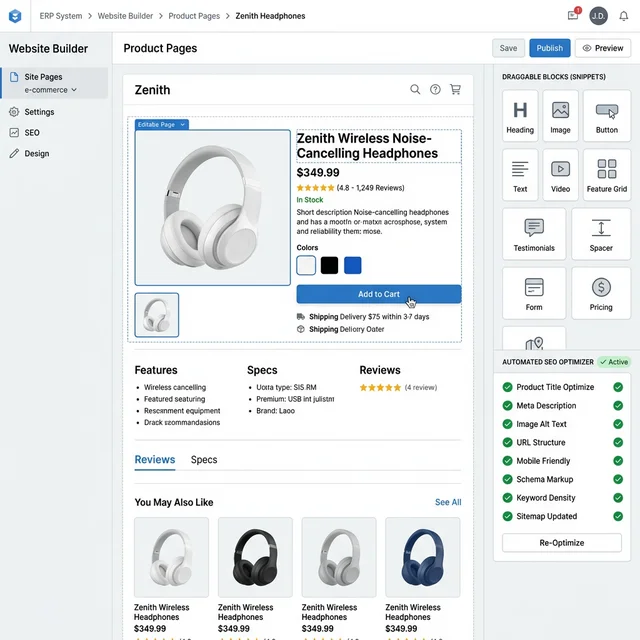The width and height of the screenshot is (640, 640).
Task: Toggle the Schema Markup check
Action: pyautogui.click(x=618, y=479)
